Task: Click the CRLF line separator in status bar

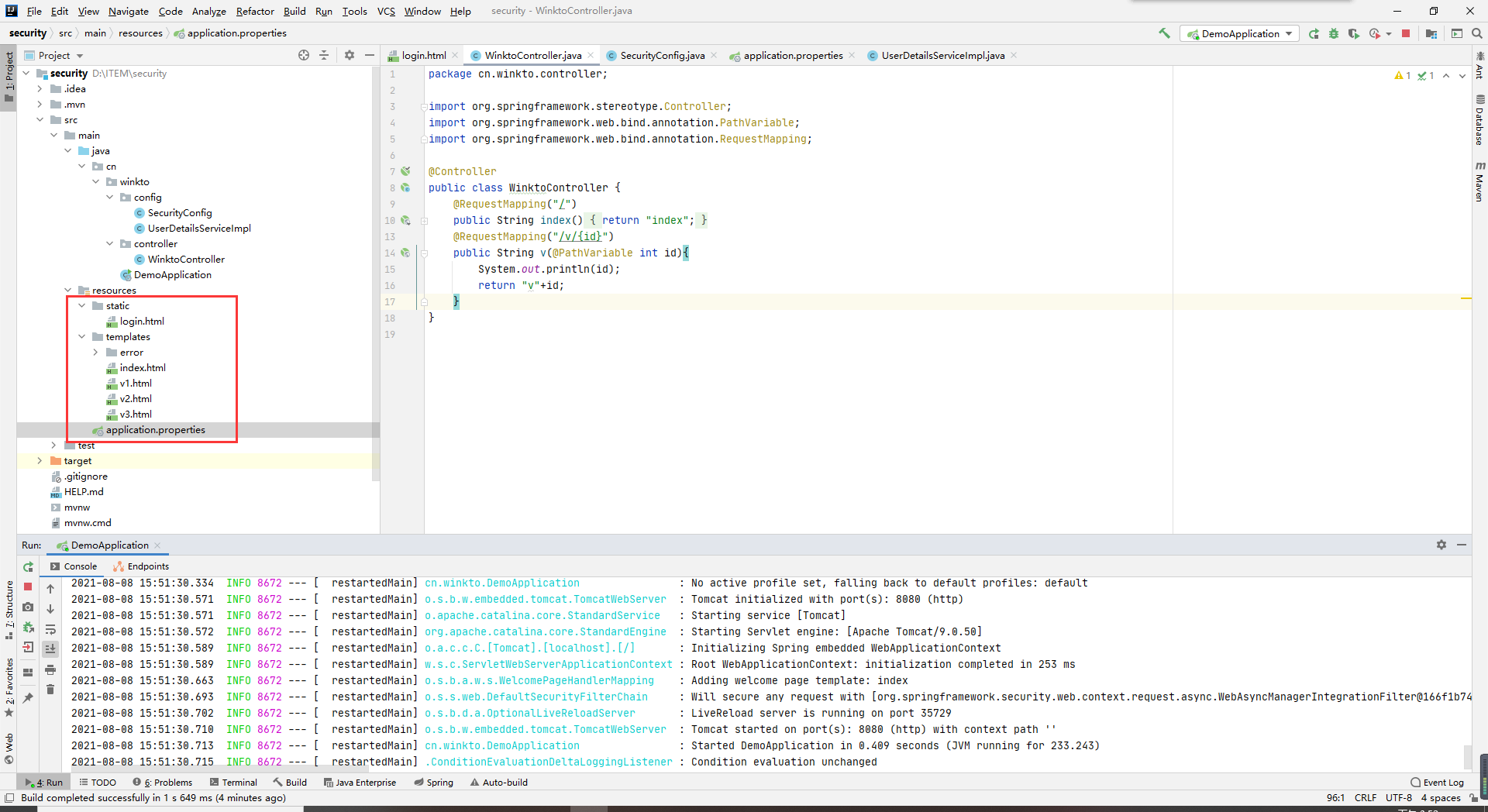Action: 1365,798
